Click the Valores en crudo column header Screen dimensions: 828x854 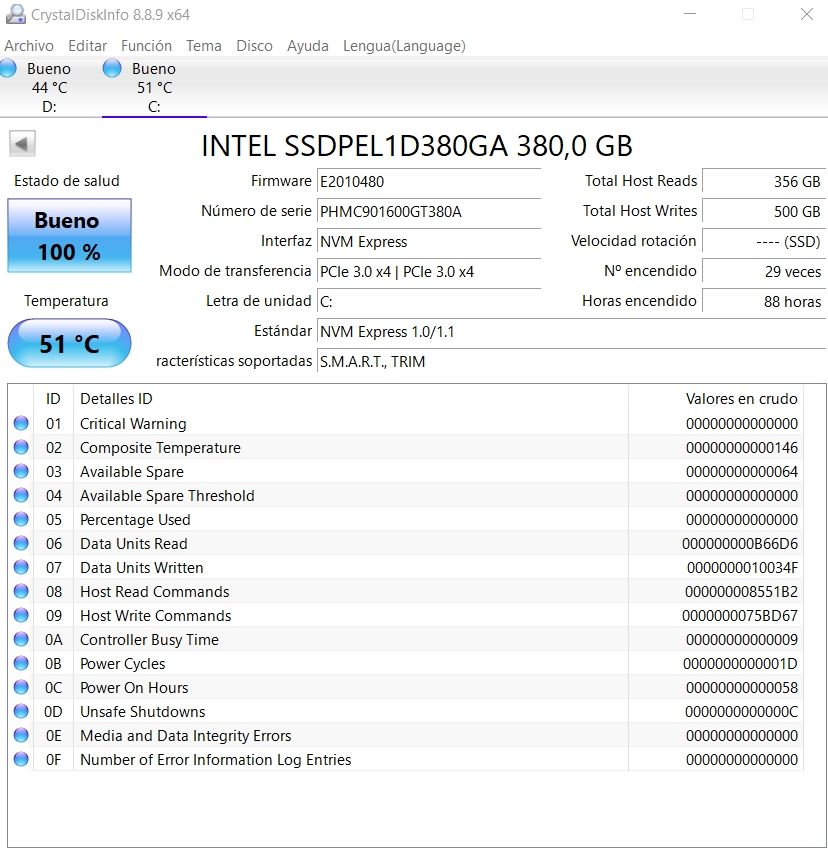tap(741, 399)
